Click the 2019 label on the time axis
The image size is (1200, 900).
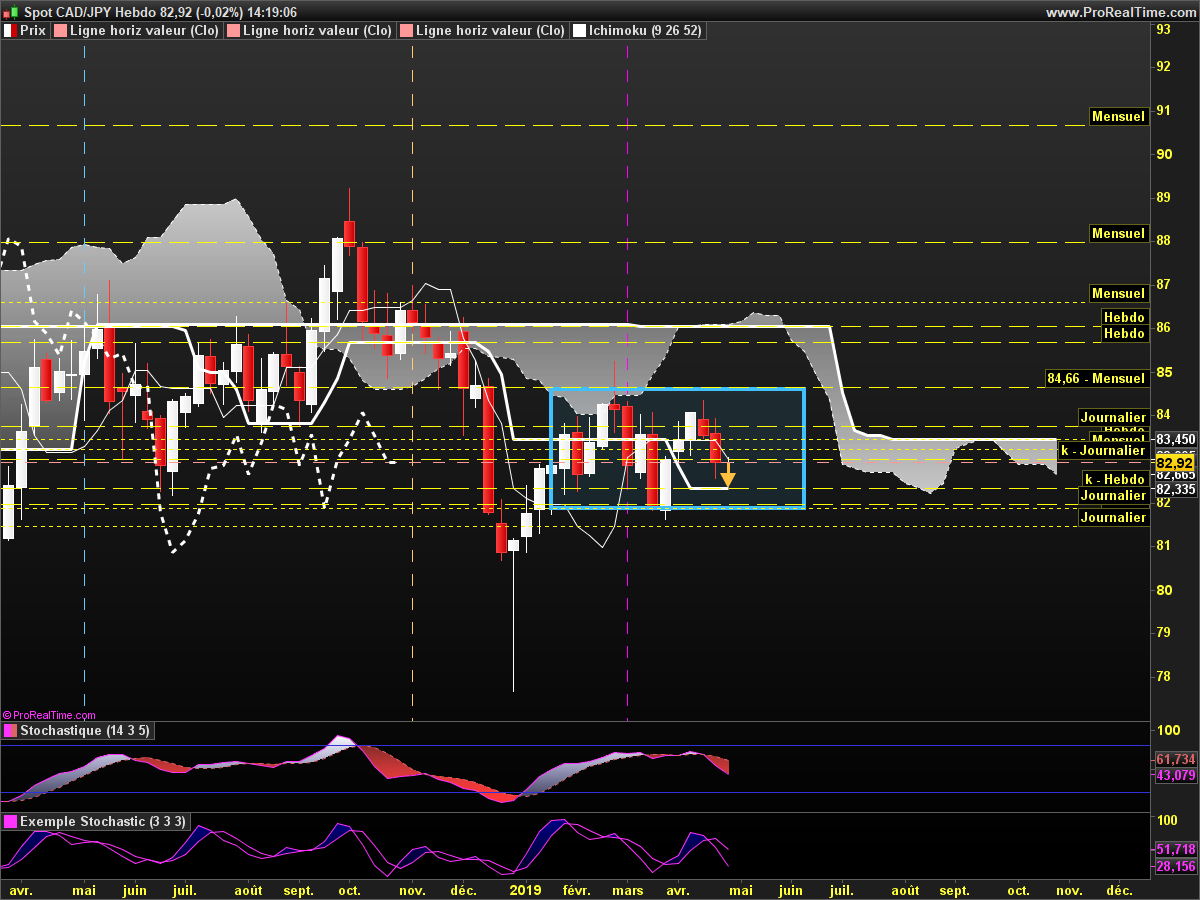[x=527, y=889]
